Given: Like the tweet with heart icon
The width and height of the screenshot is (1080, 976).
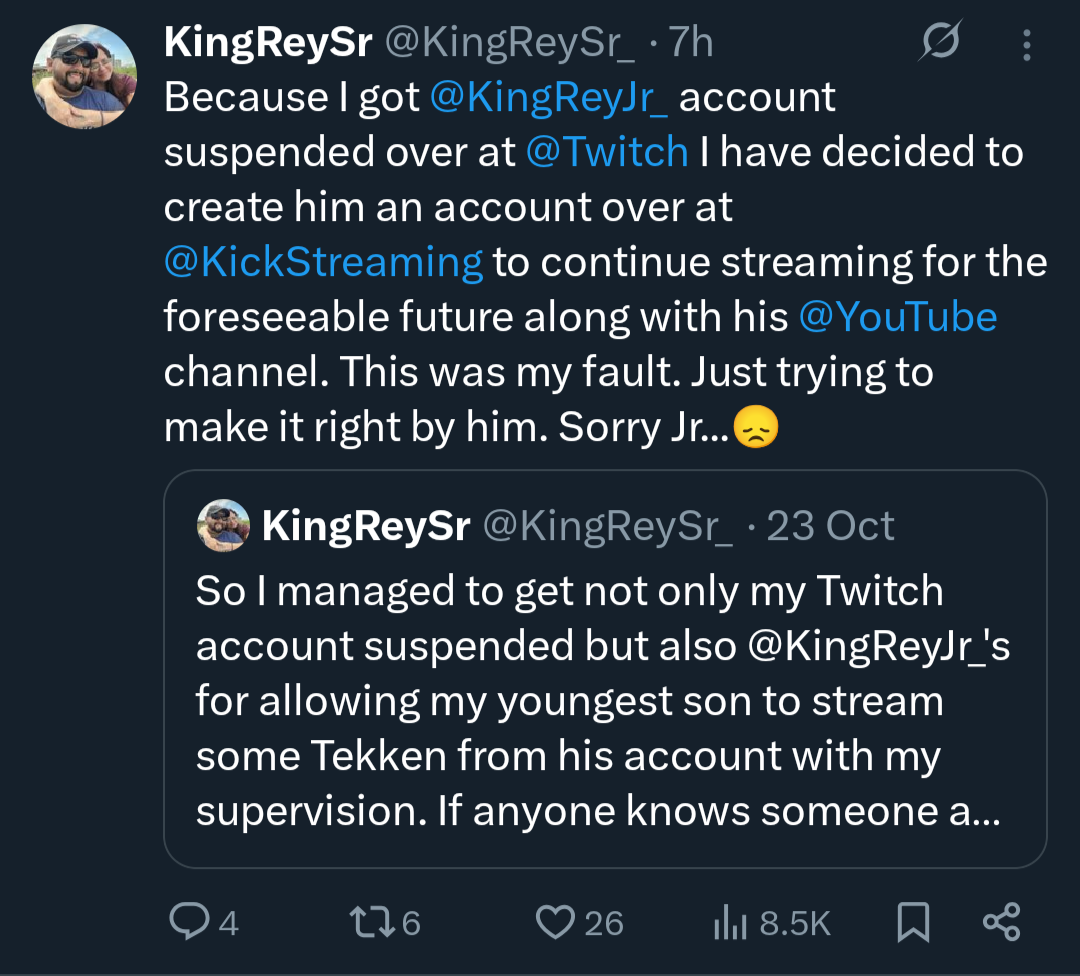Looking at the screenshot, I should point(556,921).
